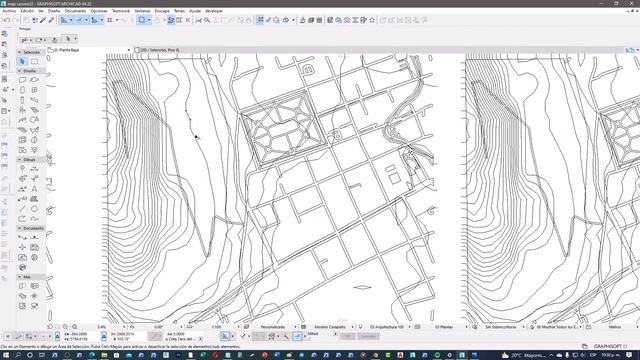Click the GRAPHISOFT label in status bar
The height and width of the screenshot is (360, 640).
point(608,347)
